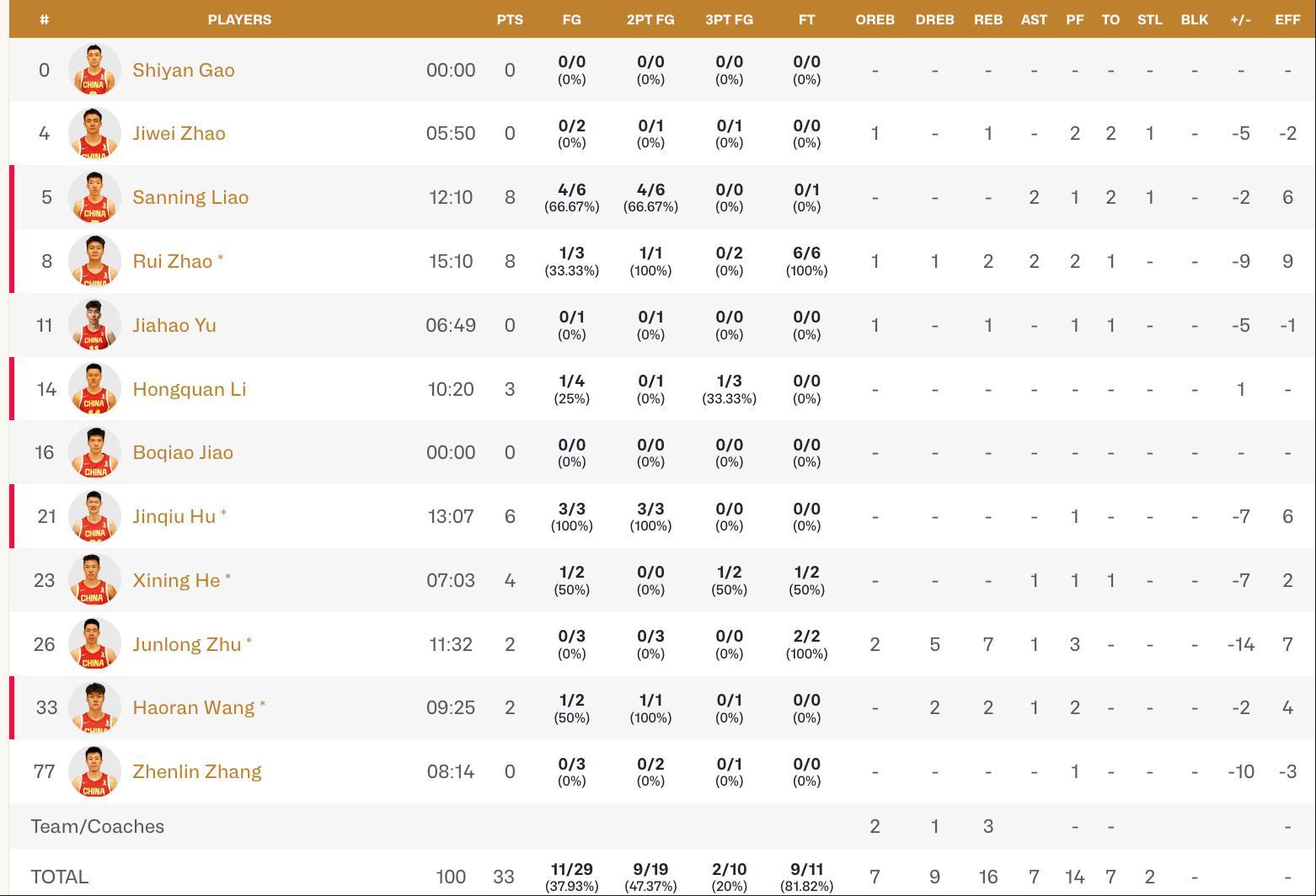Click Sanning Liao's minutes 12:10
This screenshot has height=896, width=1316.
point(451,197)
